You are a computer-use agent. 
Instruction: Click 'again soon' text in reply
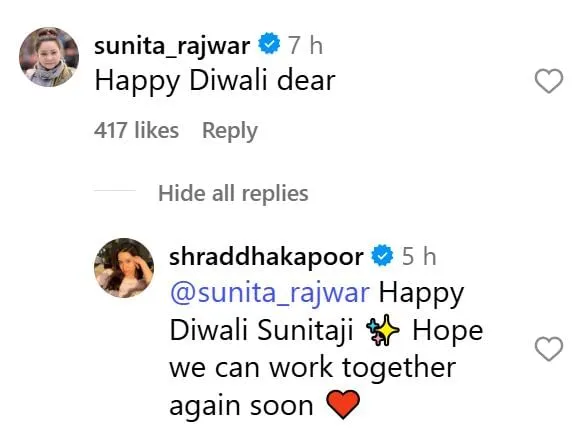[x=241, y=406]
